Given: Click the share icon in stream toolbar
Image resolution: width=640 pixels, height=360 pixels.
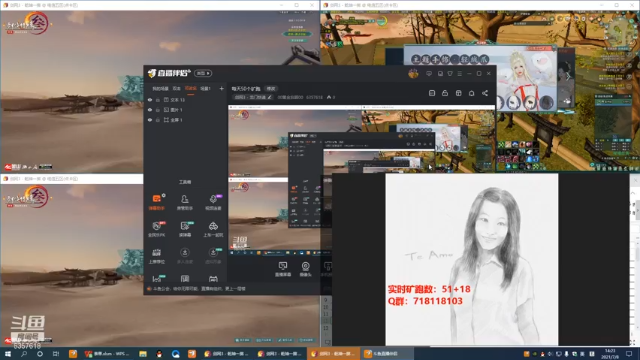Looking at the screenshot, I should tap(485, 93).
